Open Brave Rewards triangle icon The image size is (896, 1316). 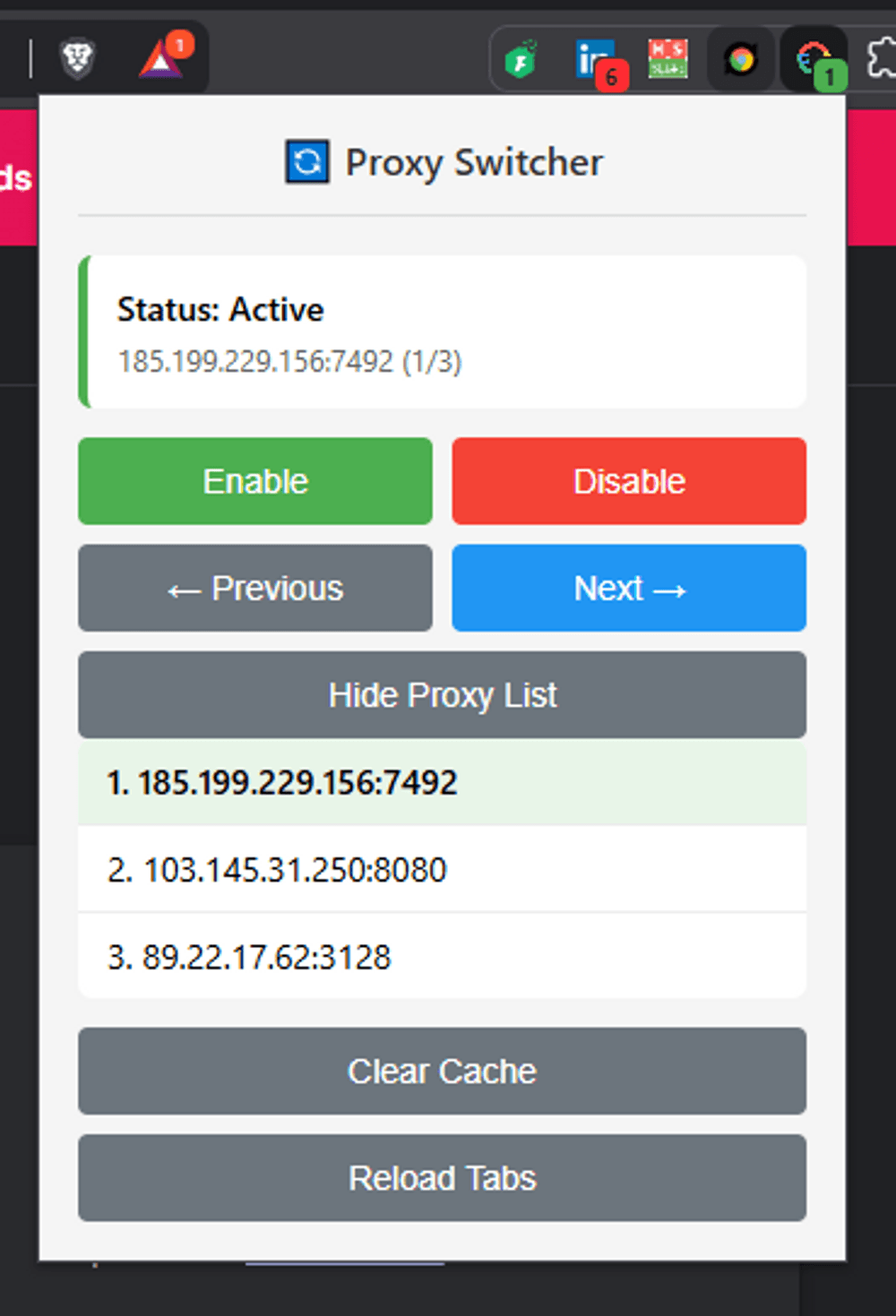point(161,59)
